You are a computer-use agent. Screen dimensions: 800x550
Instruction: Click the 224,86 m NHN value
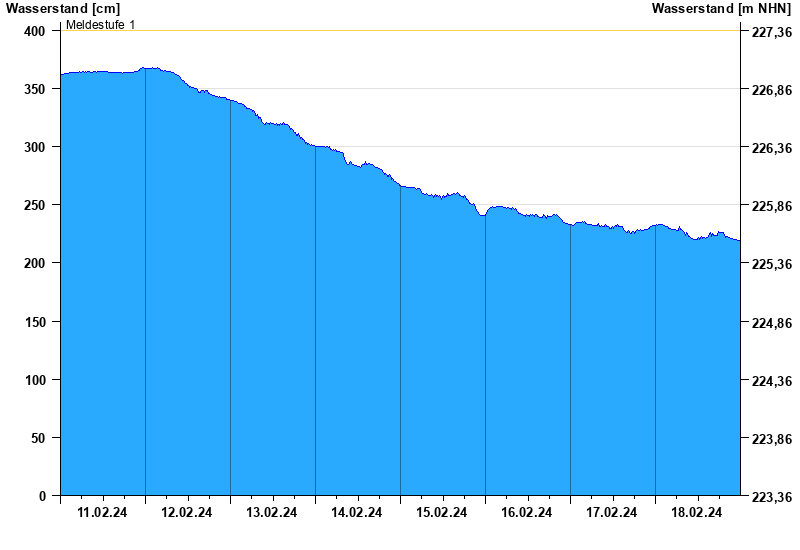[x=772, y=323]
